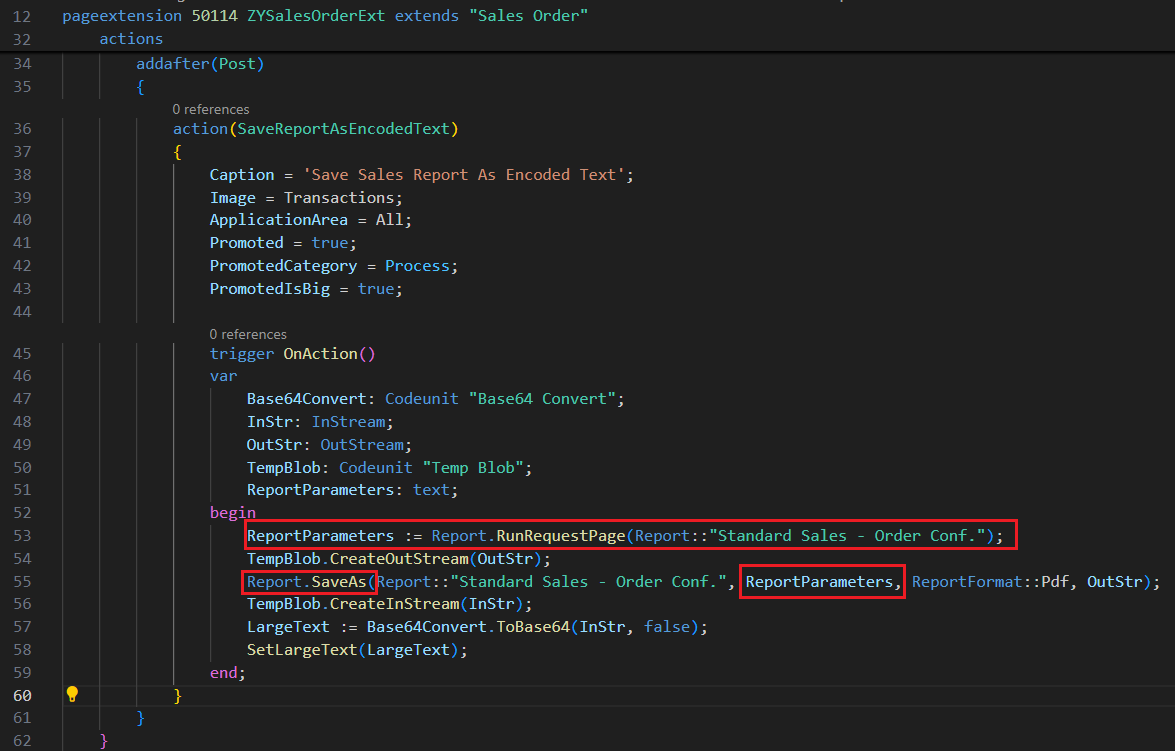1175x751 pixels.
Task: Click the highlighted Report.SaveAs call
Action: [307, 581]
